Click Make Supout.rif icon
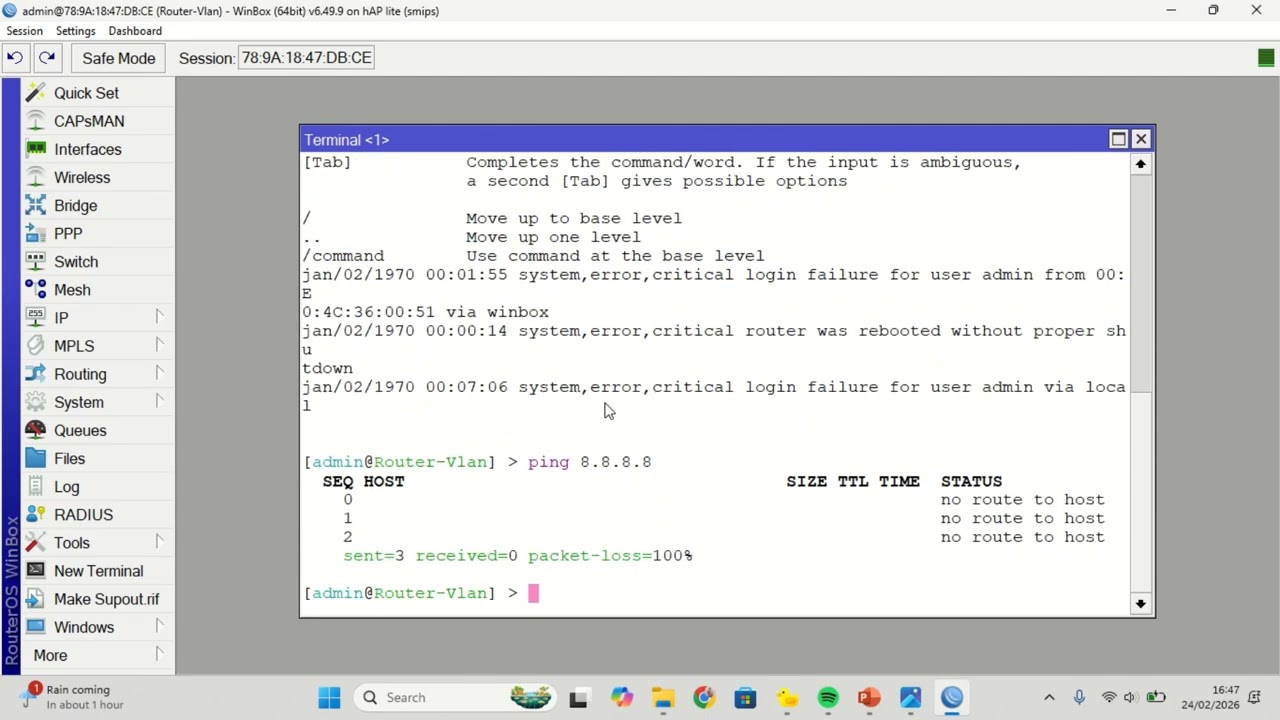This screenshot has width=1280, height=720. click(36, 598)
